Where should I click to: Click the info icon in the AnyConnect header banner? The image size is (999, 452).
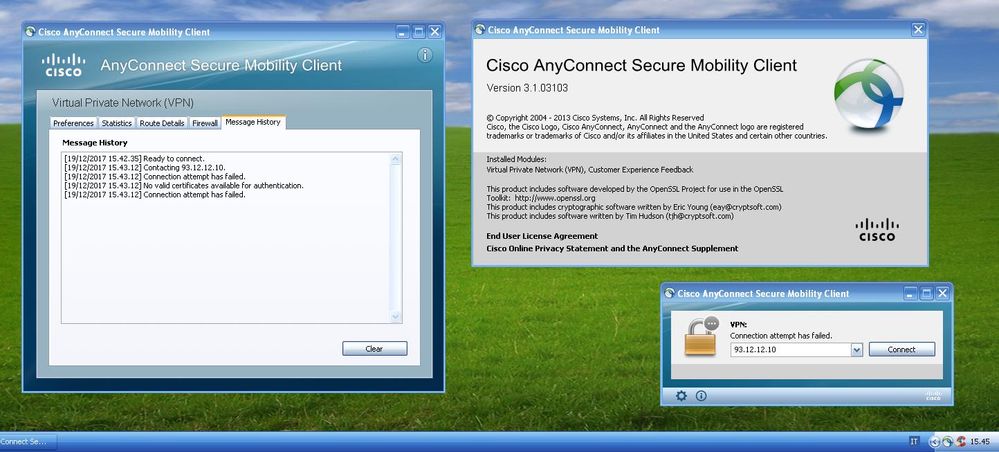pyautogui.click(x=425, y=55)
